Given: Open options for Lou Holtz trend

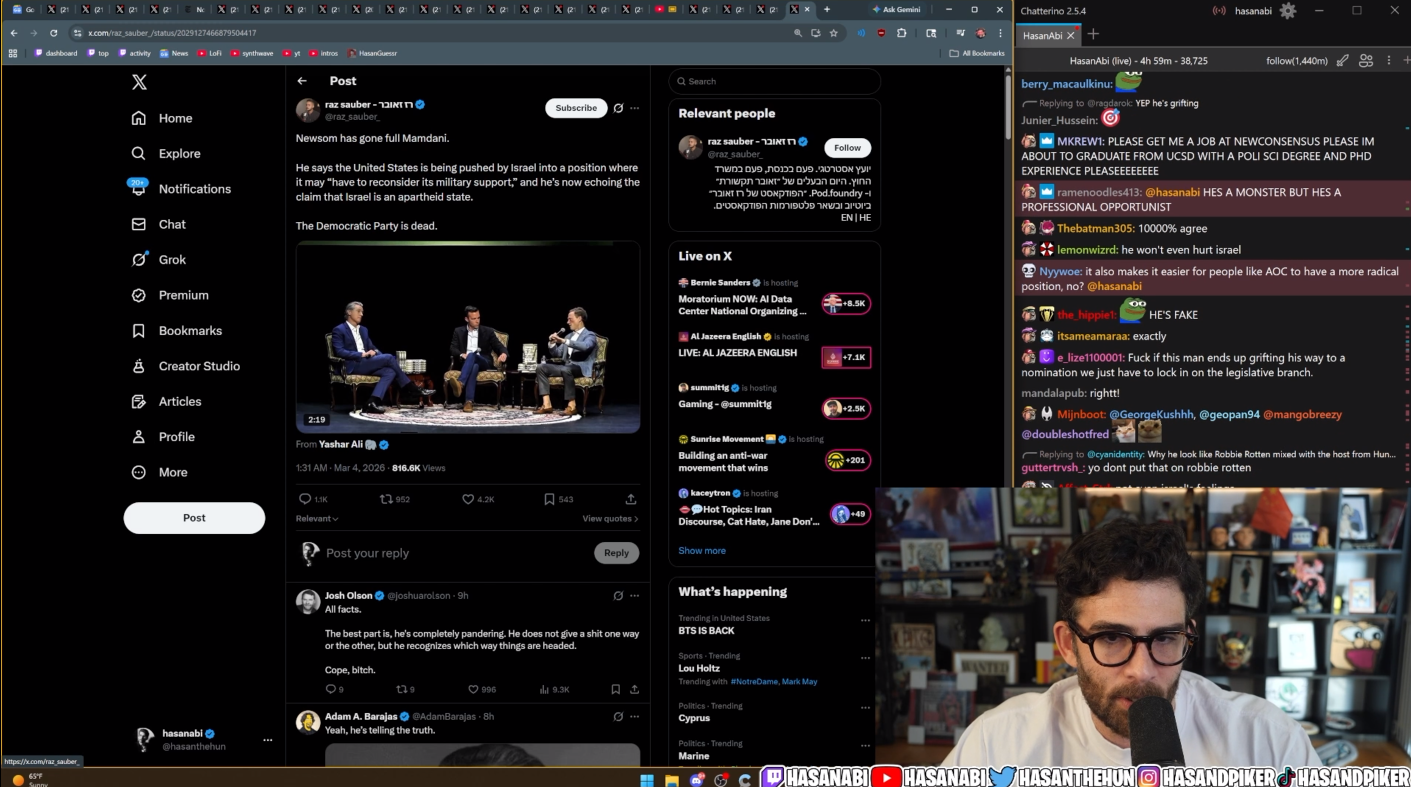Looking at the screenshot, I should 866,658.
